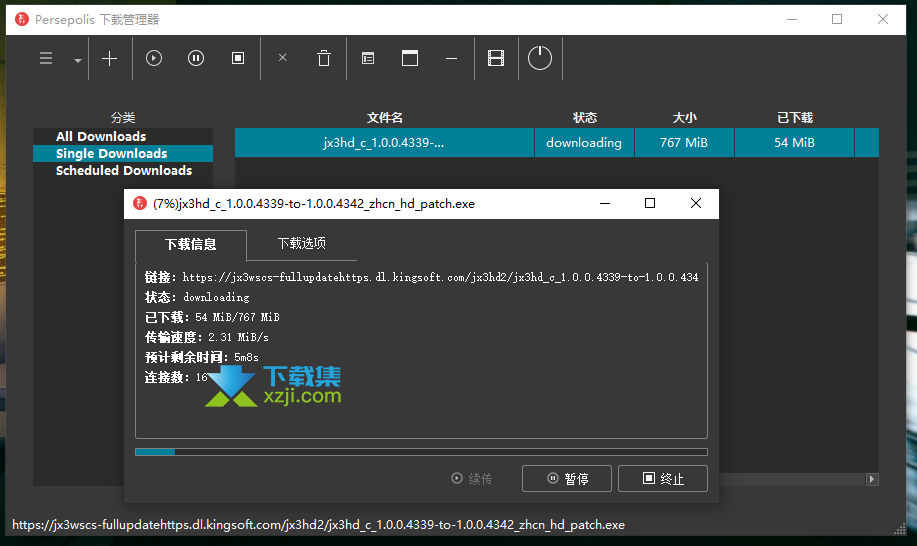Viewport: 917px width, 546px height.
Task: Click Persepolis logo in main title bar
Action: coord(22,19)
